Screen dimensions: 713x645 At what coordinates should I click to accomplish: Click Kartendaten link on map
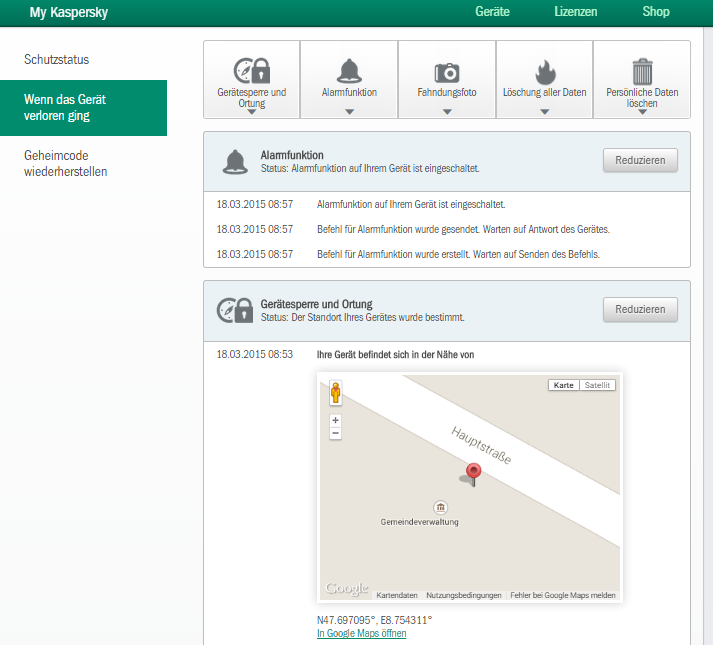397,595
